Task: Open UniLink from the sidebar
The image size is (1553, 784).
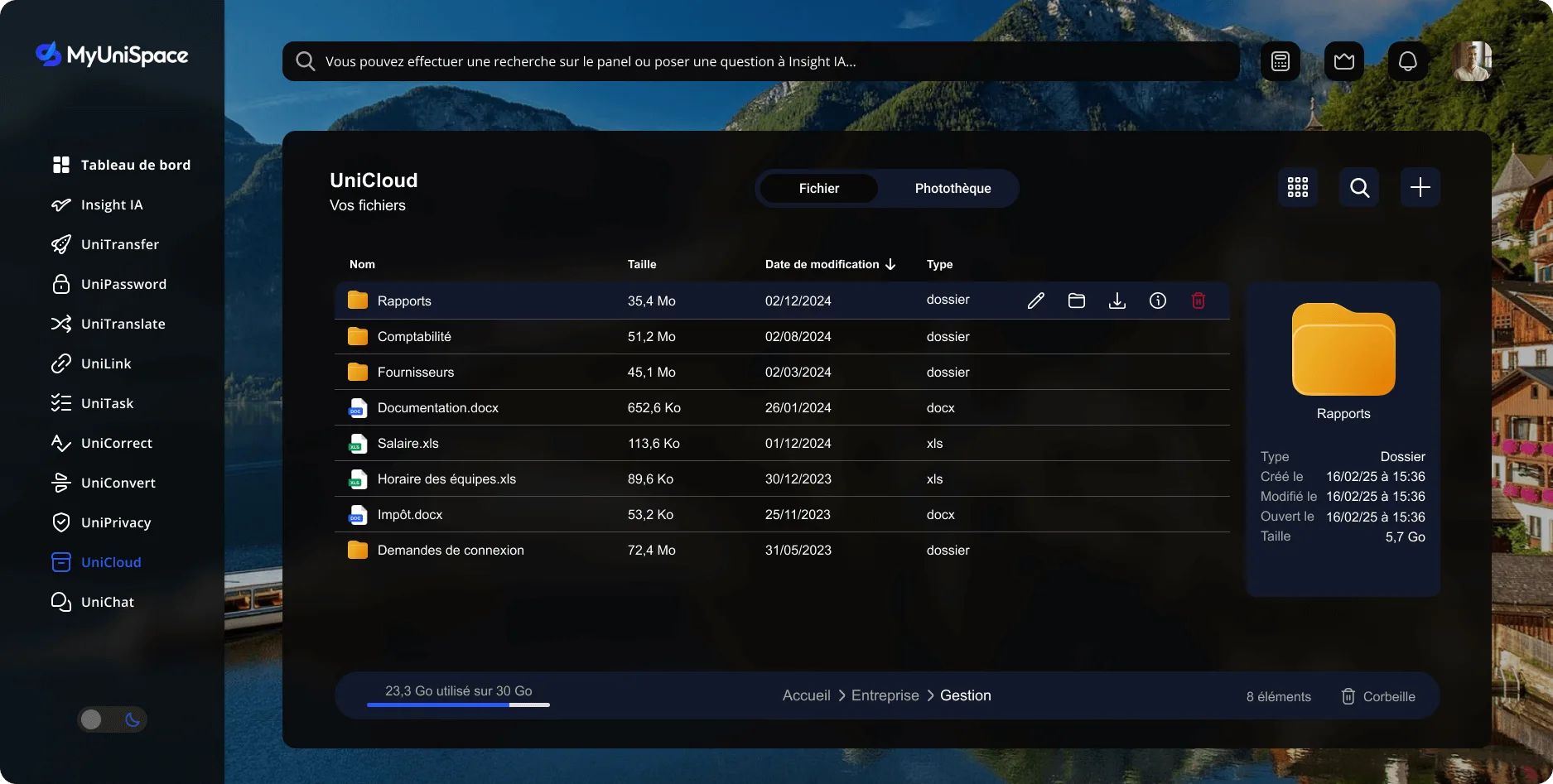Action: 92,363
